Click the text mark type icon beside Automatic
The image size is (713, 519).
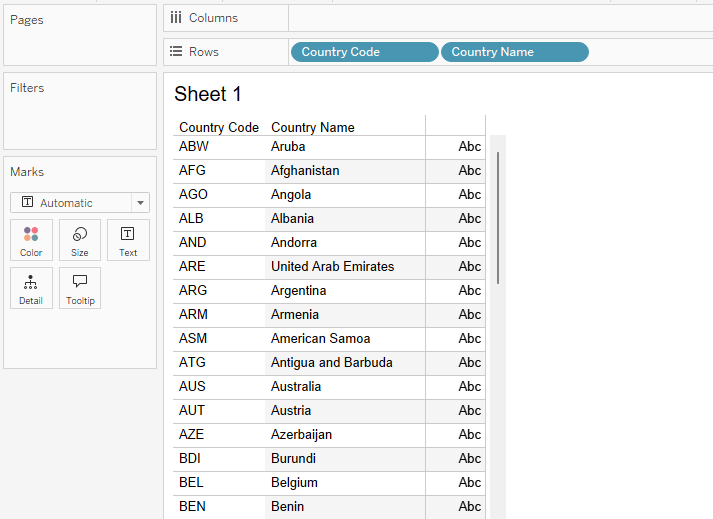click(27, 202)
